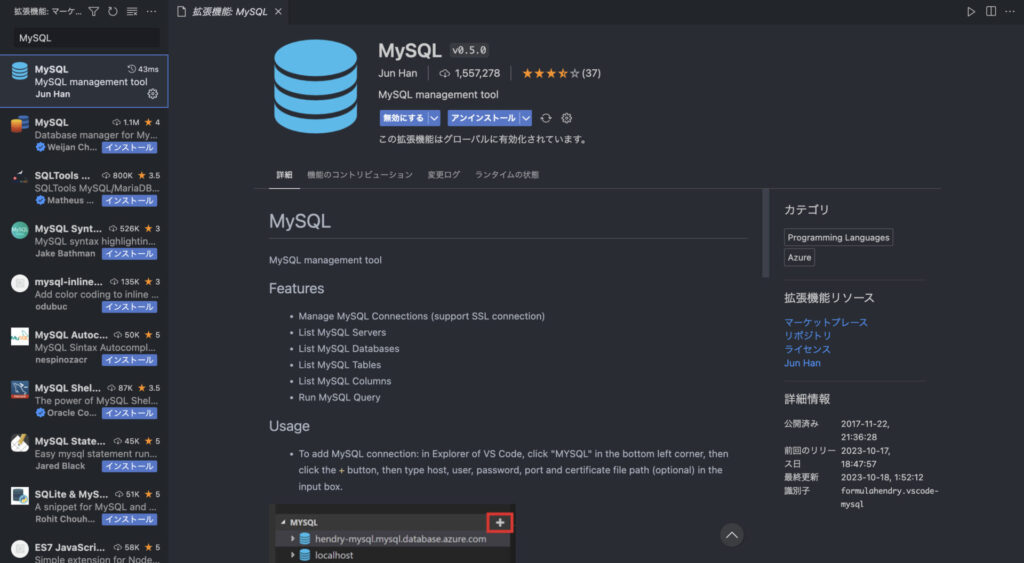Click the run play icon
This screenshot has width=1024, height=563.
point(971,12)
